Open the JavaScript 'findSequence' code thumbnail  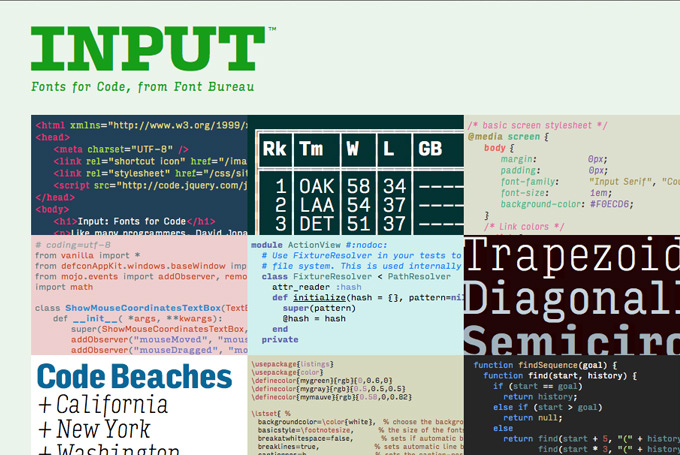coord(572,405)
